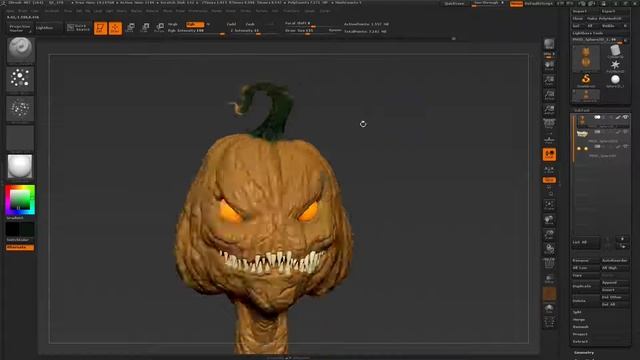Click the Solo mode icon
Image resolution: width=640 pixels, height=360 pixels.
[549, 309]
